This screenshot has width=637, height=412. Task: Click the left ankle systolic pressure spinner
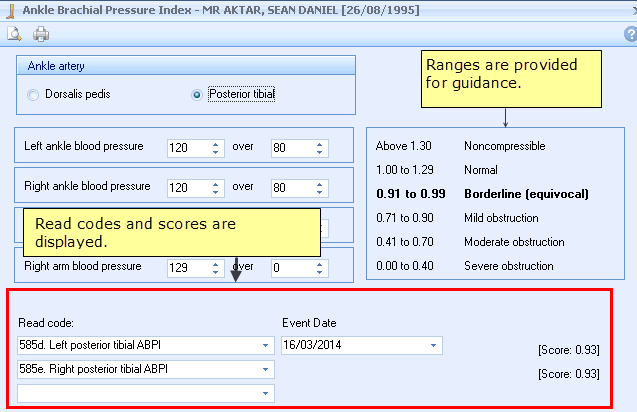pos(216,147)
